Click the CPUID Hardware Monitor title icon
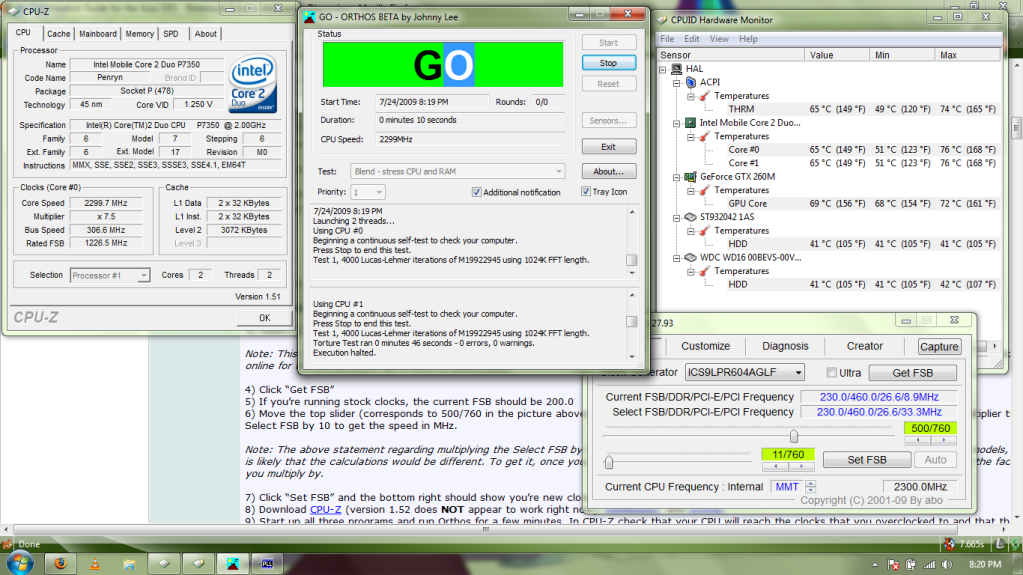1023x575 pixels. (x=663, y=20)
